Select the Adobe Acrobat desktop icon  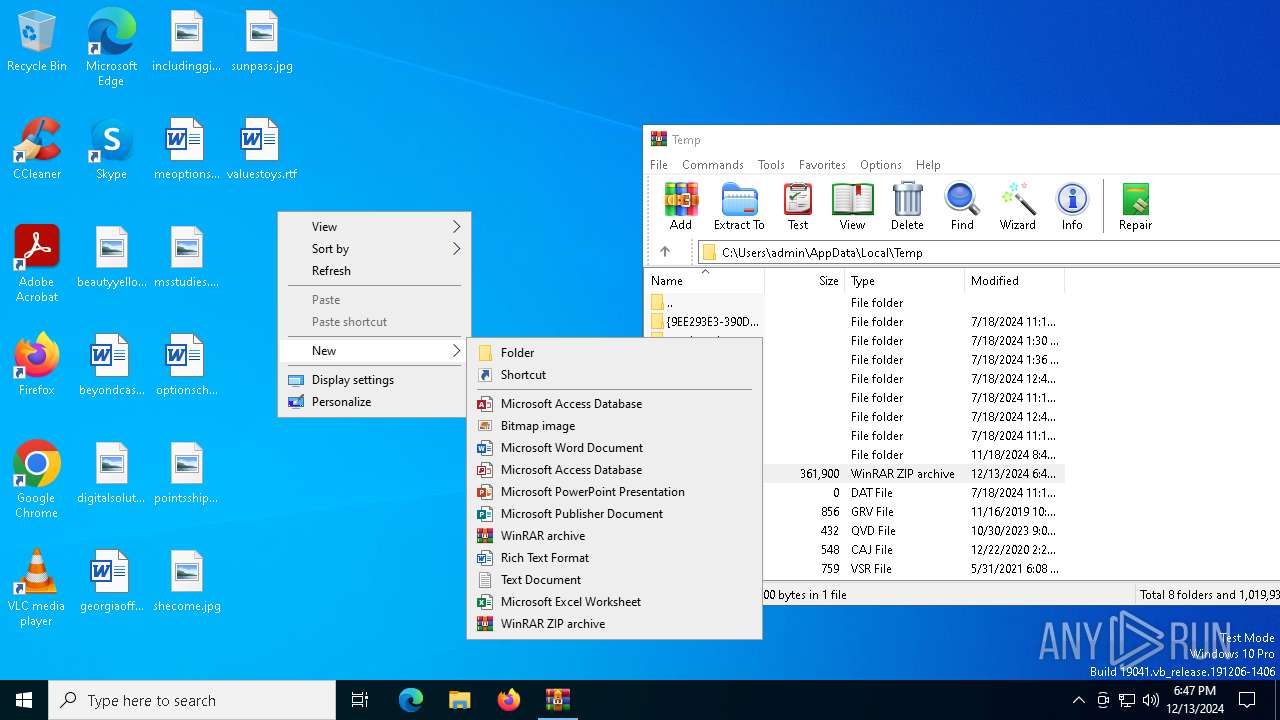point(37,264)
